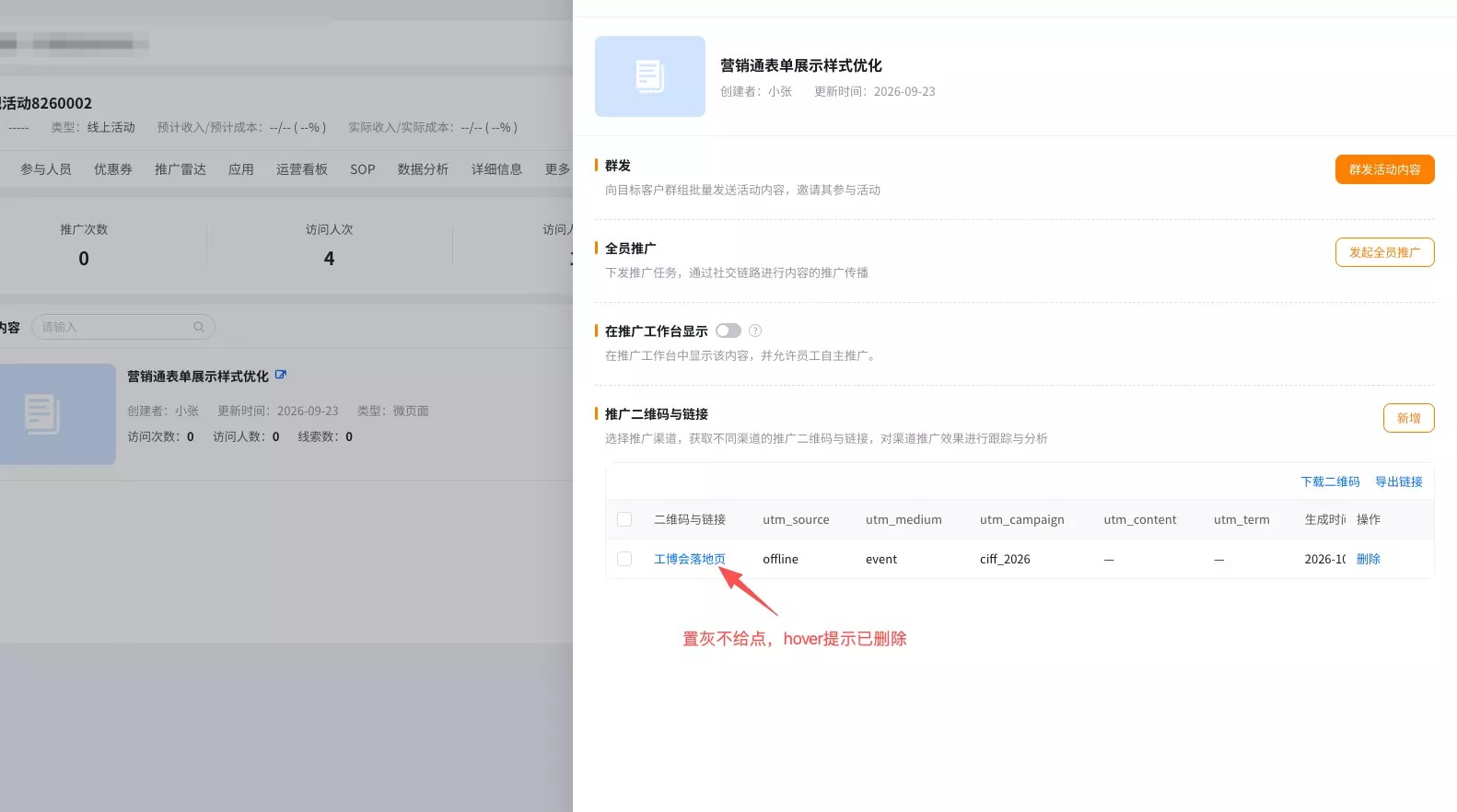Open the 运营看板 tab
Screen dimensions: 1457x812
click(x=302, y=169)
